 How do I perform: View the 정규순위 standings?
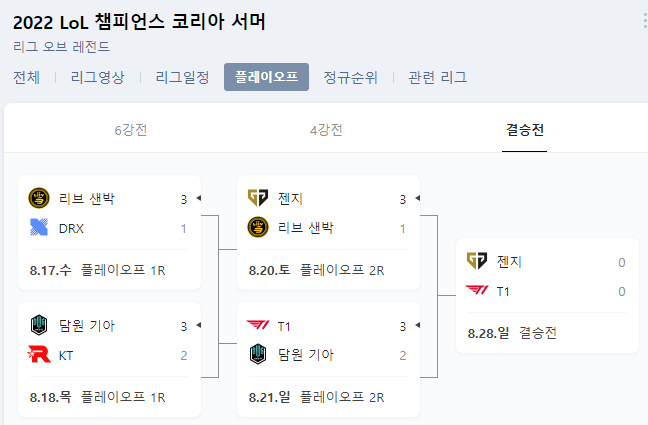click(350, 77)
